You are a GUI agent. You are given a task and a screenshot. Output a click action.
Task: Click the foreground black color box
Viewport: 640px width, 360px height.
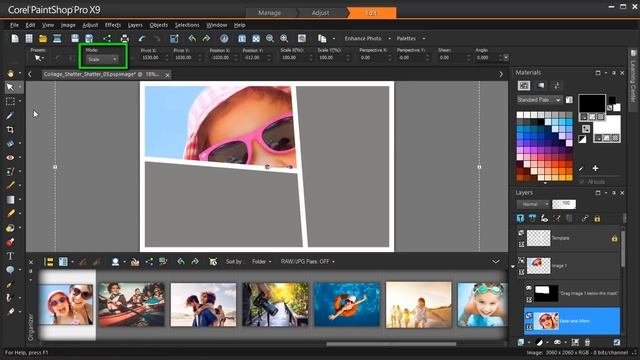(592, 103)
